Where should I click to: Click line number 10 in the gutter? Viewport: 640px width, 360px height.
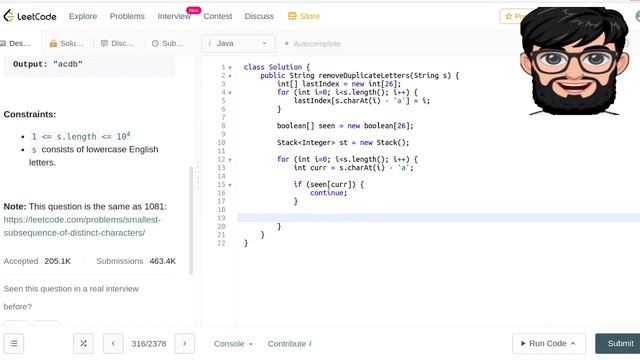coord(221,143)
